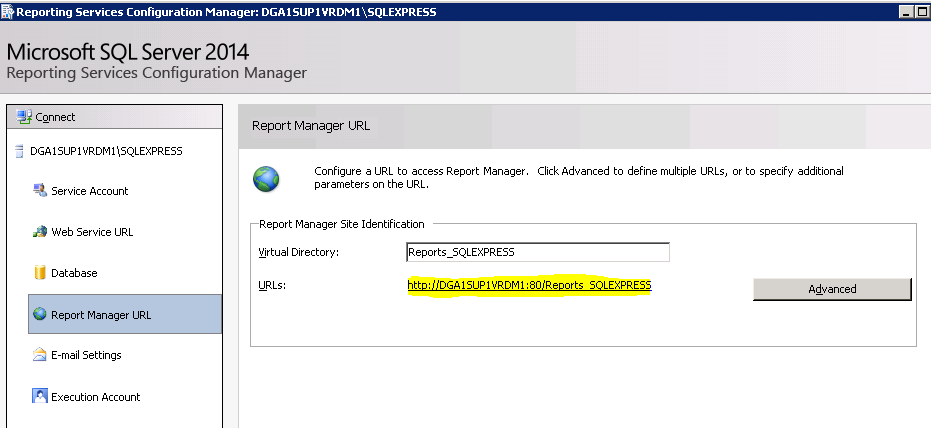
Task: Click the E-mail Settings envelope icon
Action: [x=40, y=354]
